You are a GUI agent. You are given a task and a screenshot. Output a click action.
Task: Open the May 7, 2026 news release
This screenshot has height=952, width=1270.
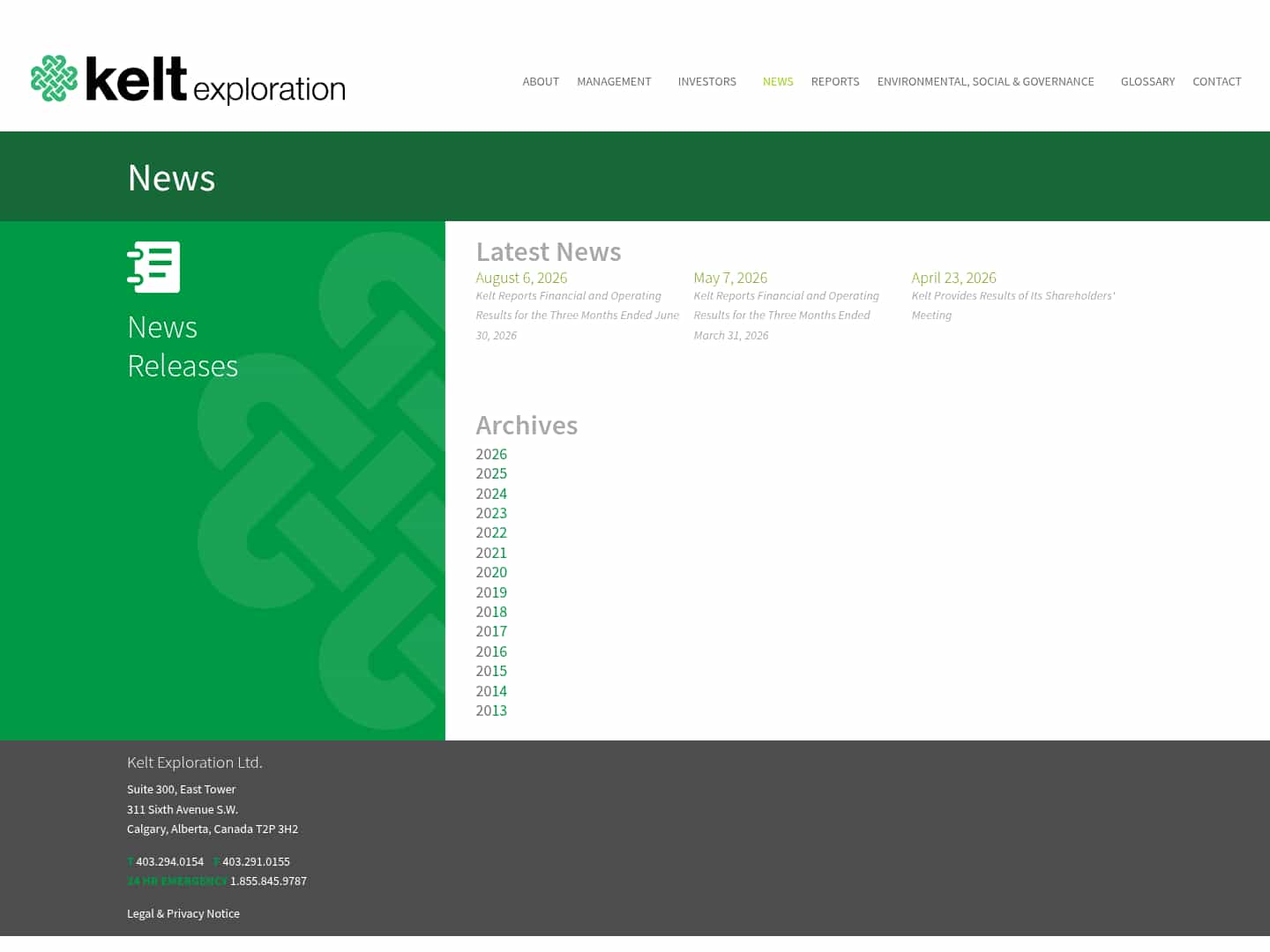click(x=730, y=278)
